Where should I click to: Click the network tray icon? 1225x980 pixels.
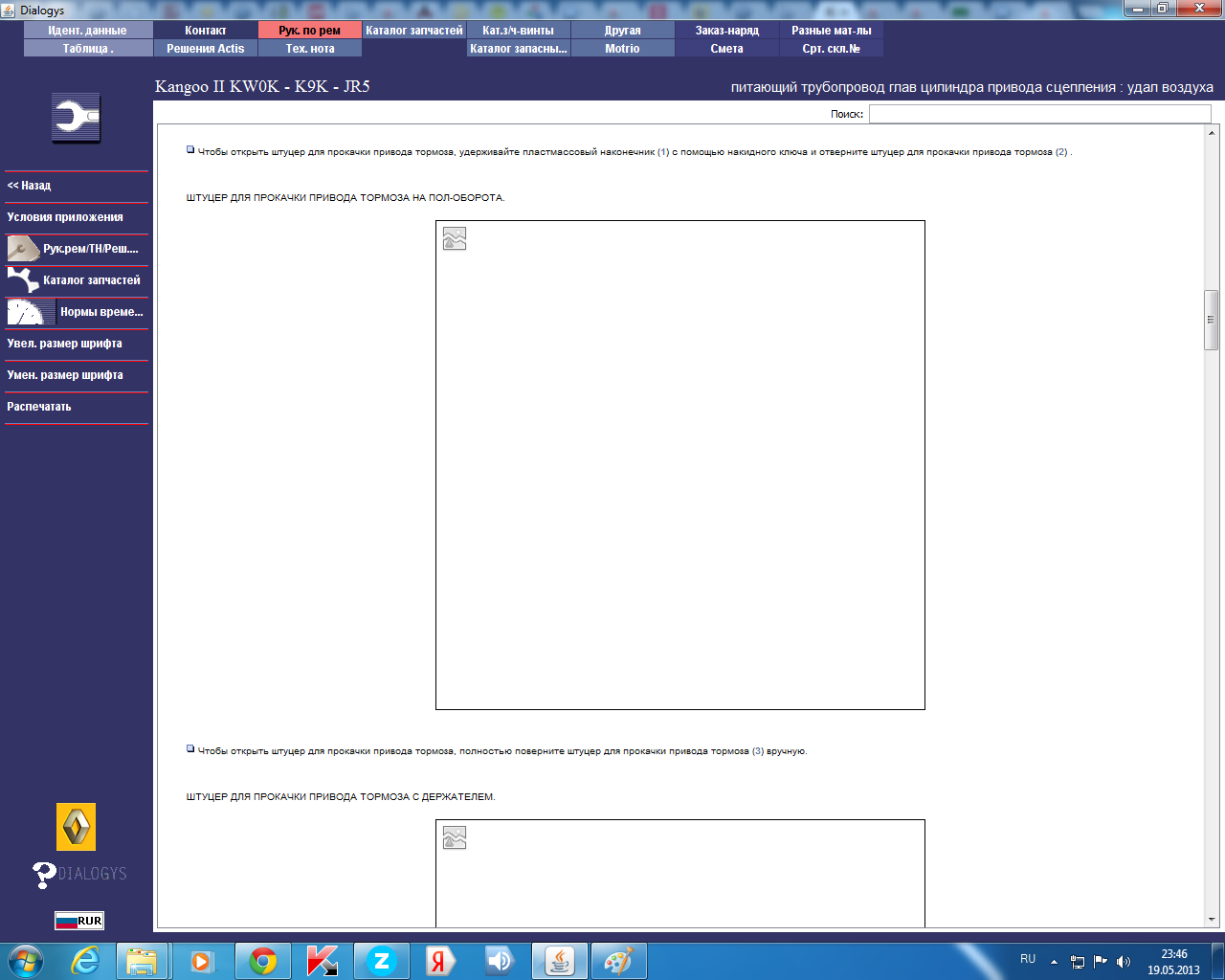(x=1078, y=962)
